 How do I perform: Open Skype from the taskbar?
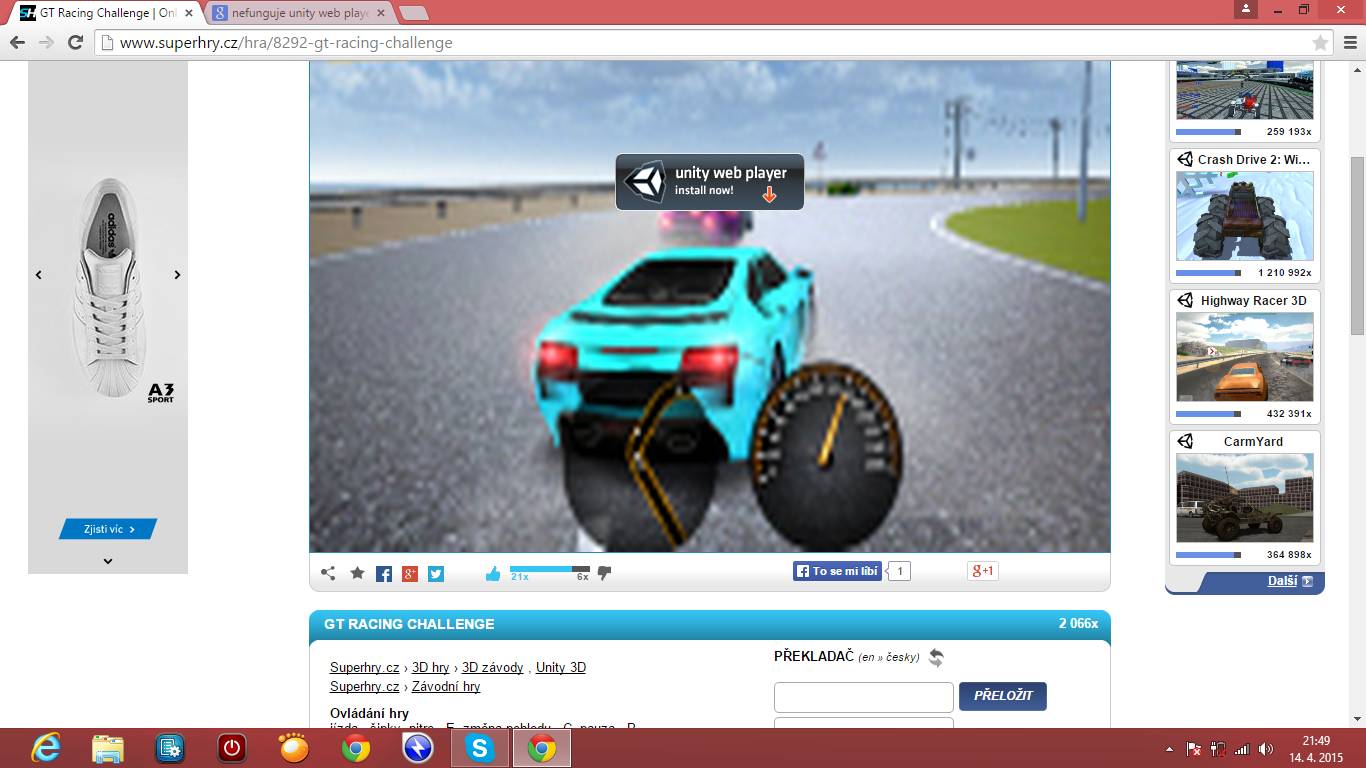(480, 748)
